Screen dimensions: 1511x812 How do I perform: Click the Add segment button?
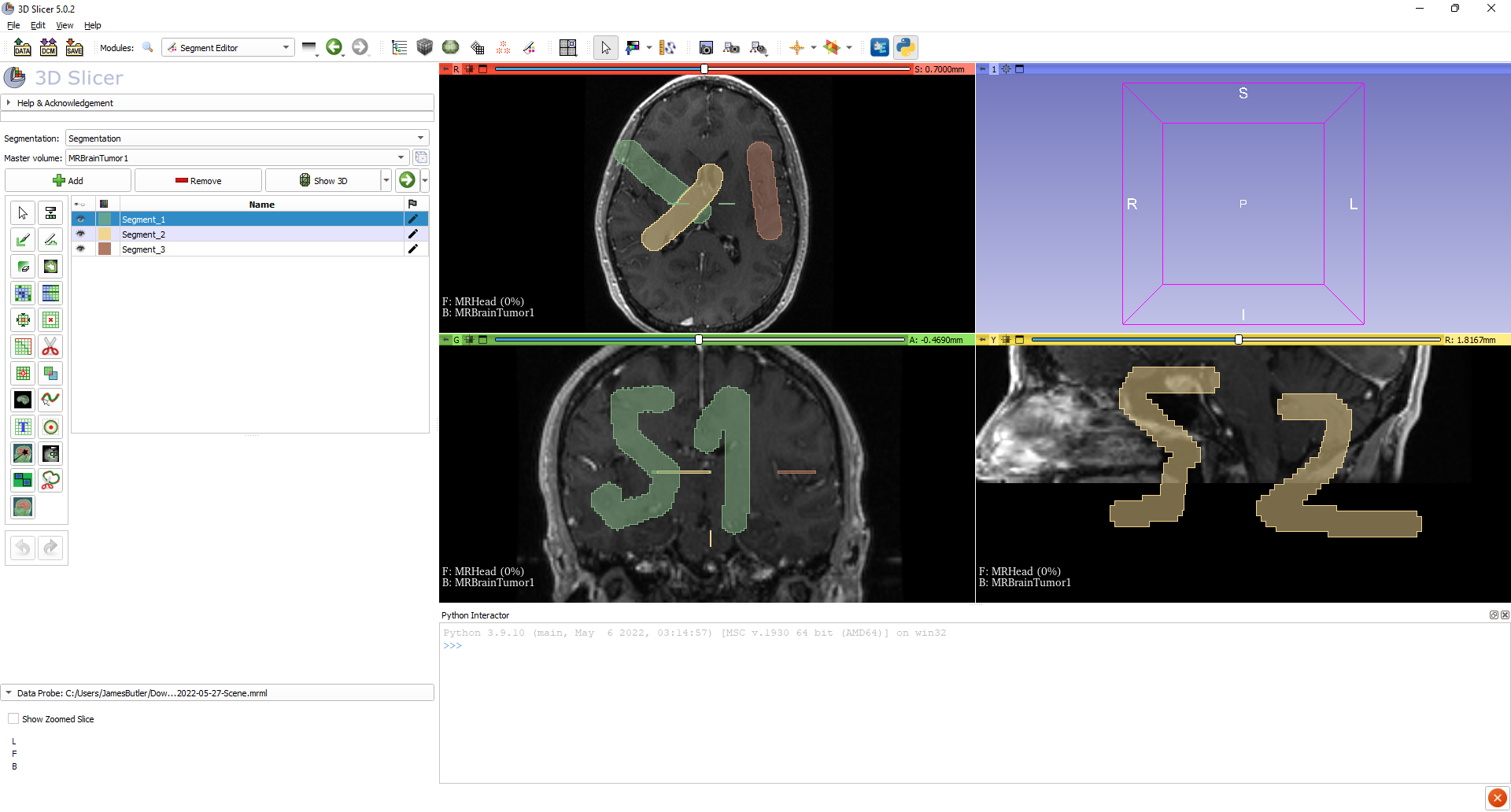(68, 181)
